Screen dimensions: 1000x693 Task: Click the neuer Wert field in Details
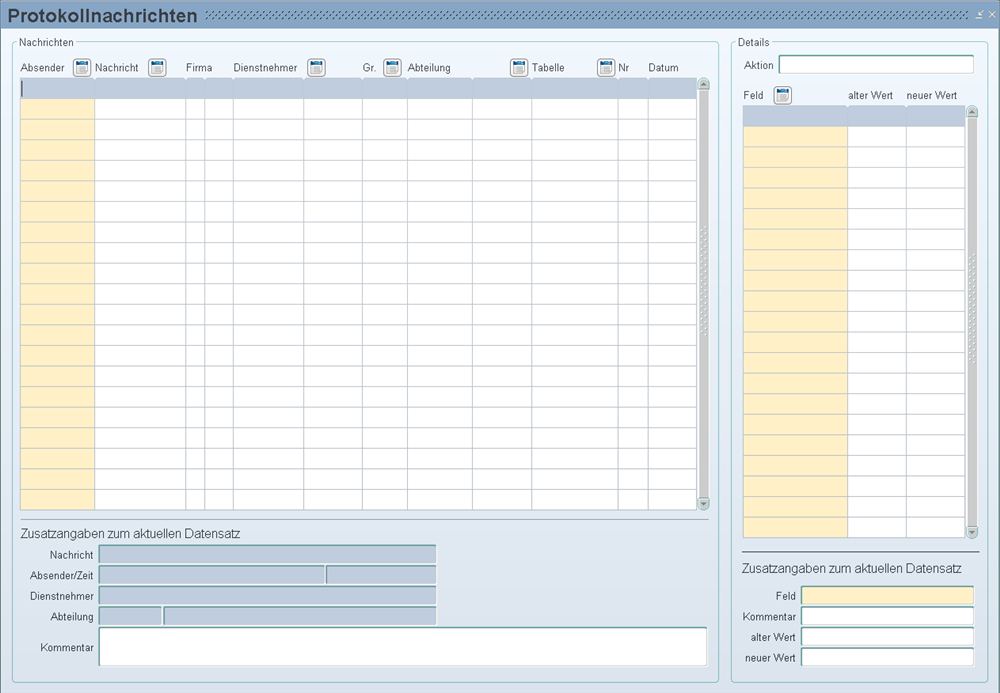click(887, 657)
